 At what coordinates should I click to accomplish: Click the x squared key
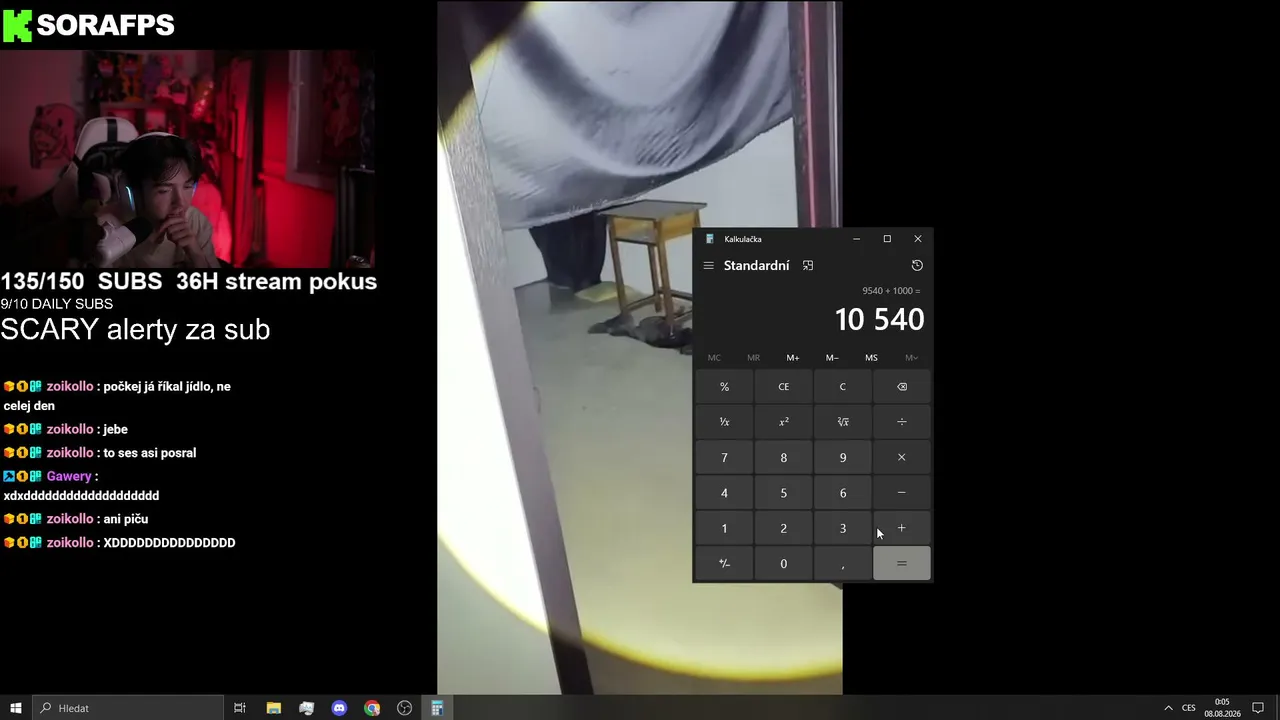click(x=783, y=422)
